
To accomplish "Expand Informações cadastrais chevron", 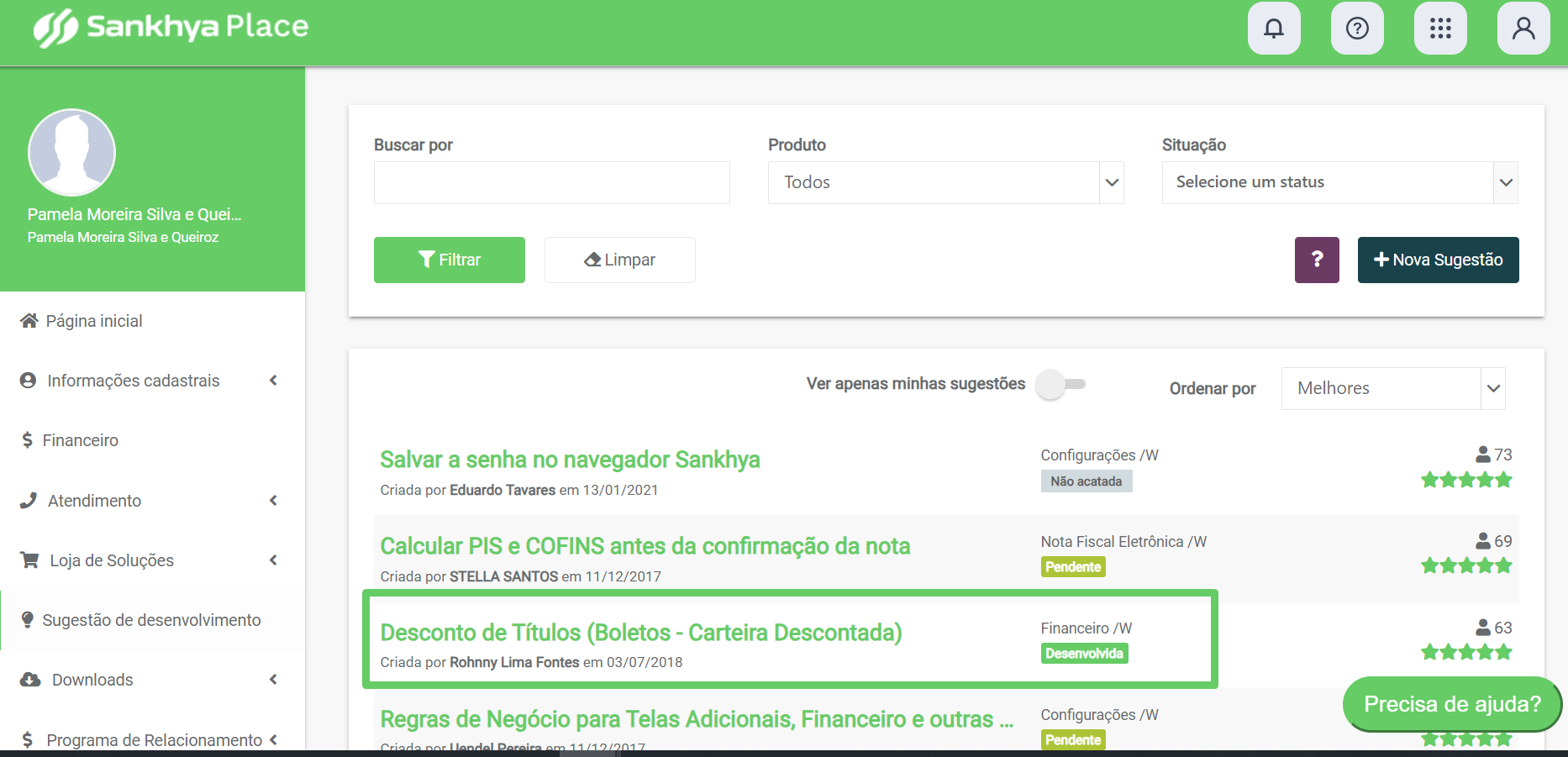I will tap(273, 381).
